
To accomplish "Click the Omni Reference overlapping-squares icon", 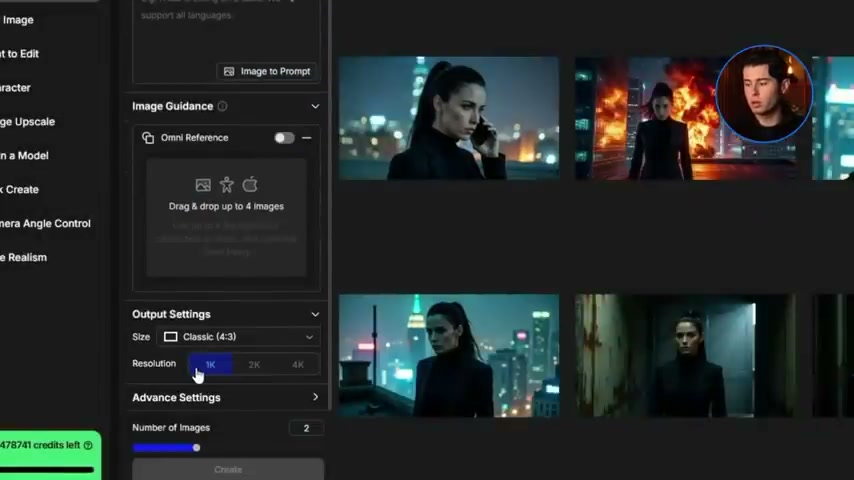I will pos(148,138).
